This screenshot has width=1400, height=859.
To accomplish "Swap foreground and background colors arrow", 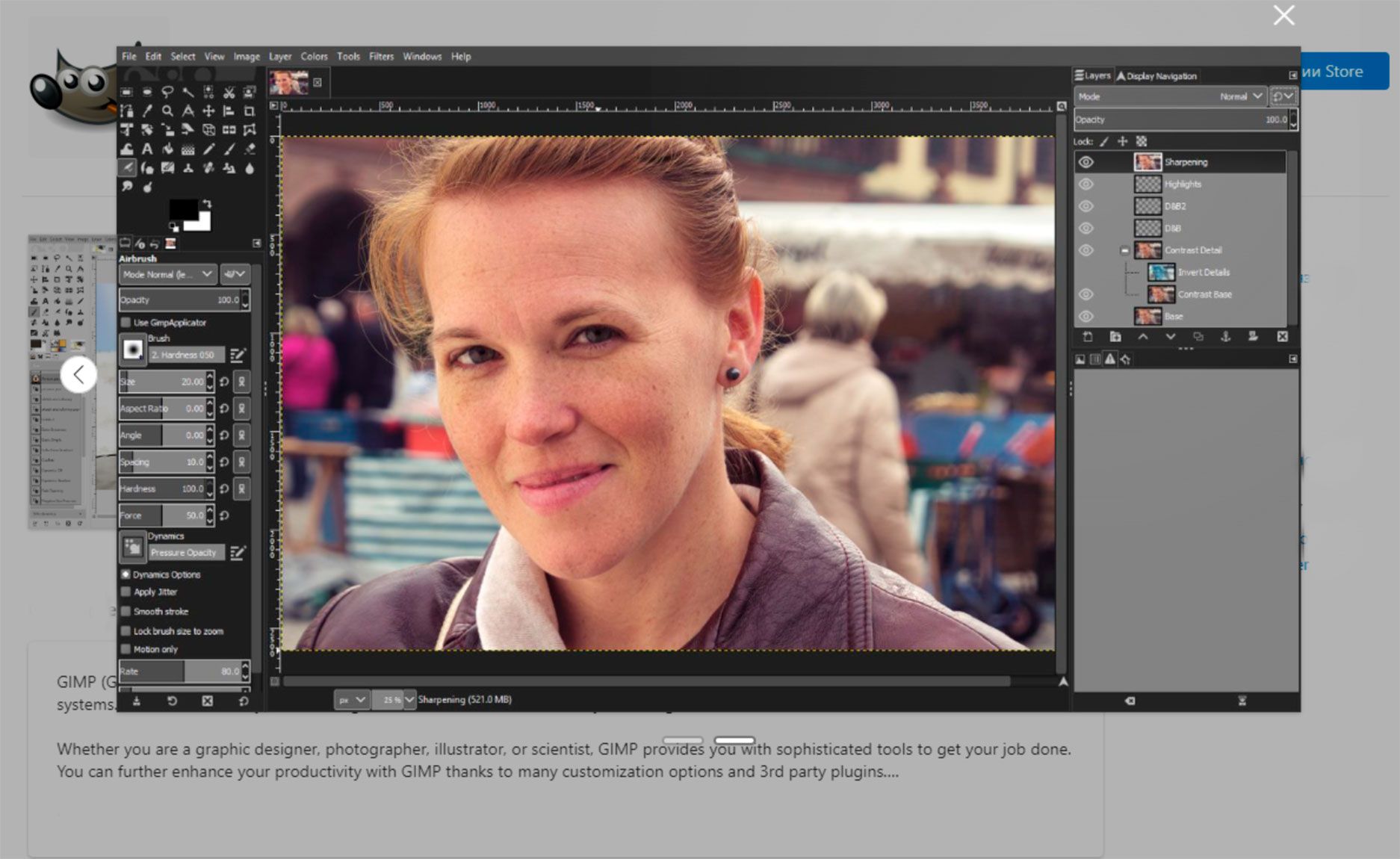I will [207, 203].
